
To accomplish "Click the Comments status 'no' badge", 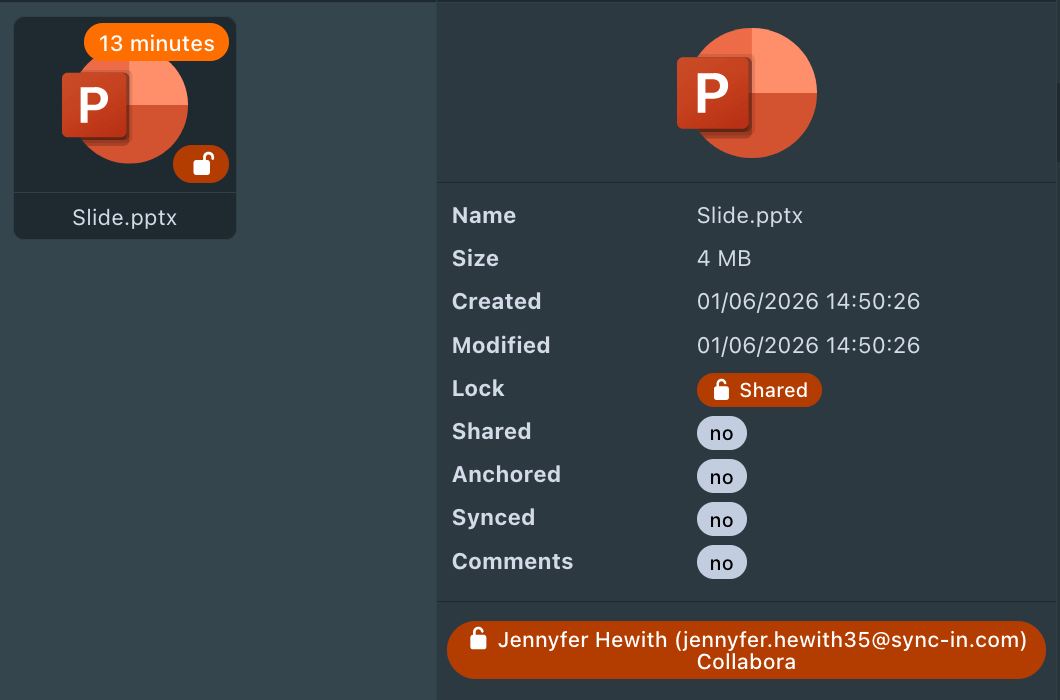I will coord(721,563).
